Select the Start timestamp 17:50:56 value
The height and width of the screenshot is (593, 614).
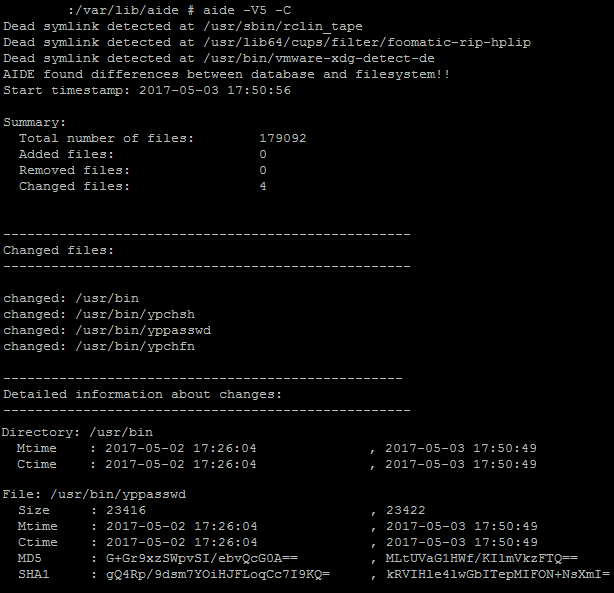pyautogui.click(x=215, y=90)
